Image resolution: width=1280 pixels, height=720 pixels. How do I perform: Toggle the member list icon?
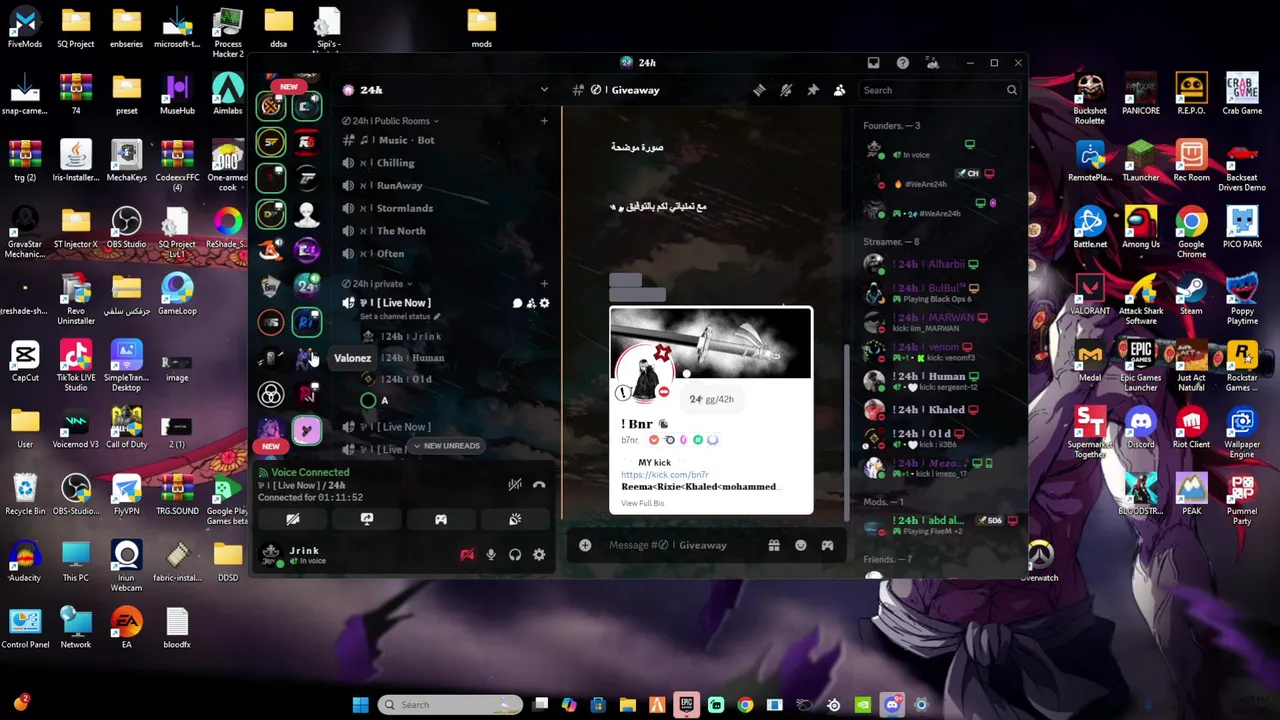(x=839, y=90)
